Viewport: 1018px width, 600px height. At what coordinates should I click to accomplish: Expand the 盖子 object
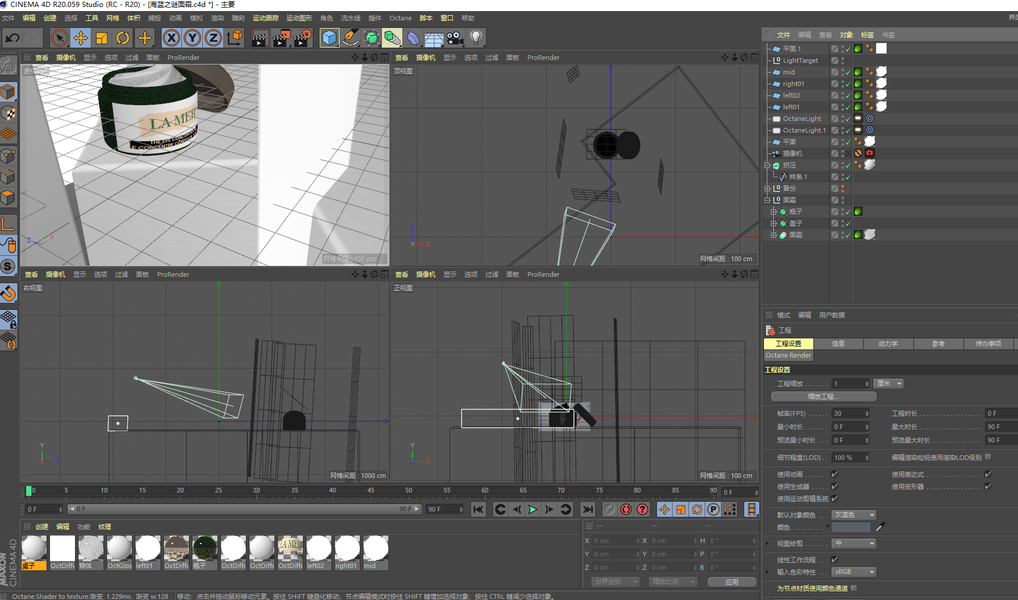point(773,223)
